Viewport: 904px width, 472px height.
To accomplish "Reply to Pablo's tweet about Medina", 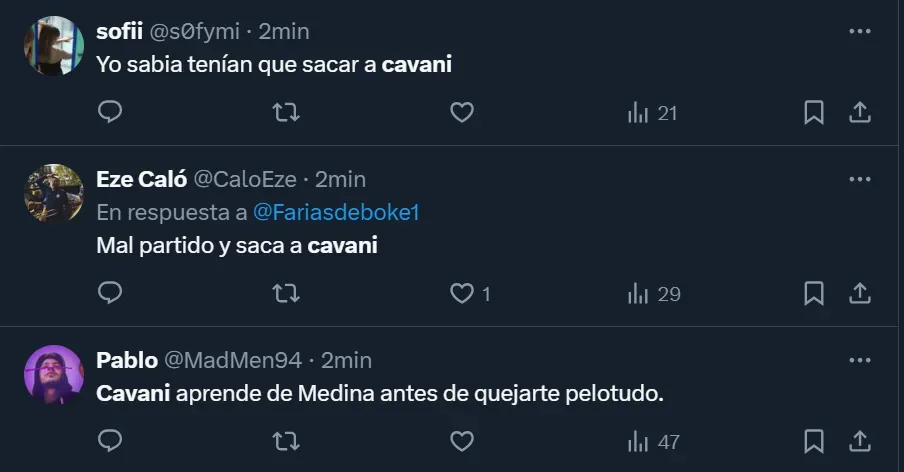I will 110,440.
